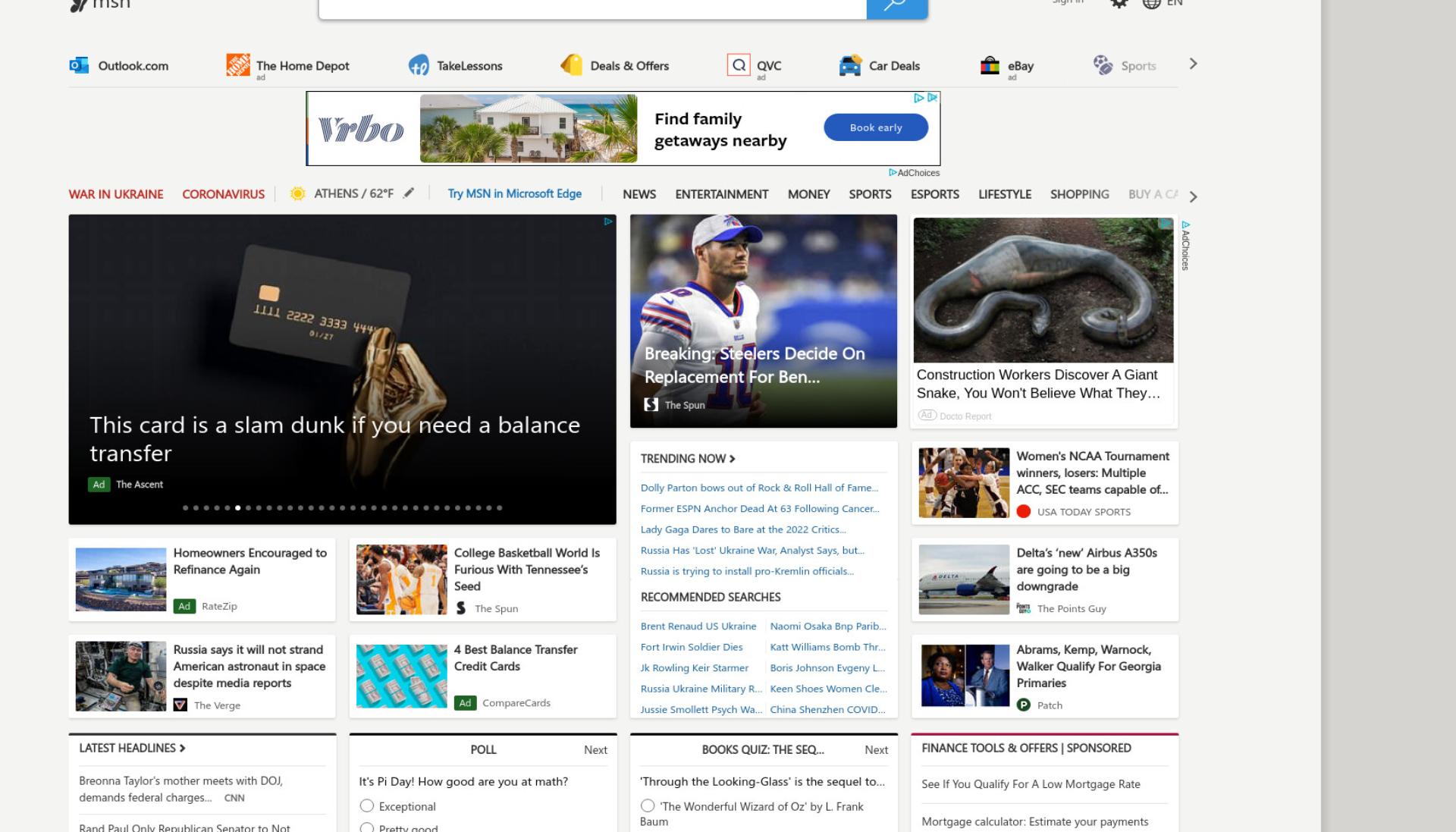Open the Deals & Offers tag icon
This screenshot has height=832, width=1456.
tap(572, 65)
